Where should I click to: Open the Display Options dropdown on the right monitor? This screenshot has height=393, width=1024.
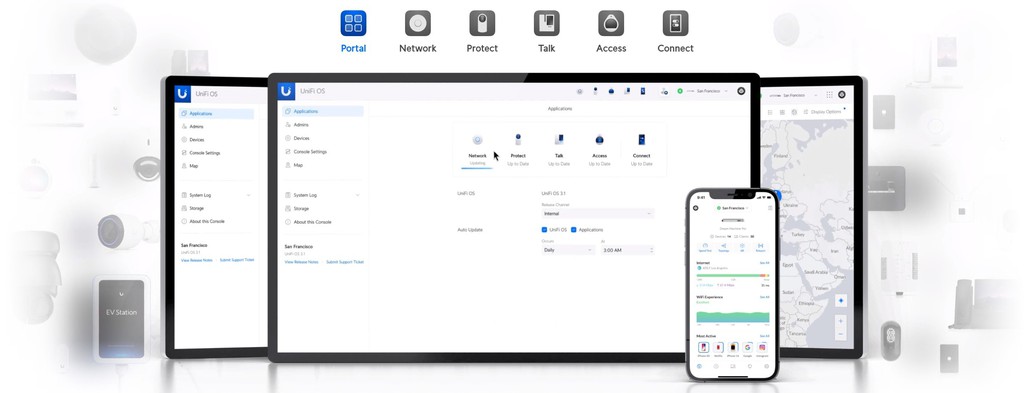[826, 112]
